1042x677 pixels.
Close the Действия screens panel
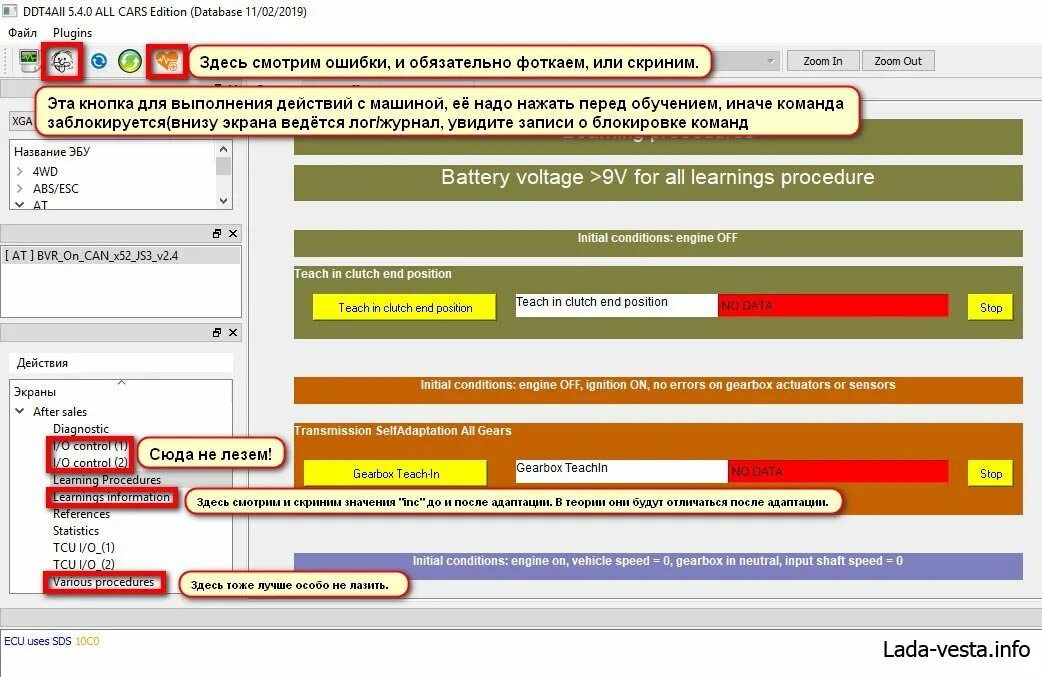pyautogui.click(x=233, y=332)
